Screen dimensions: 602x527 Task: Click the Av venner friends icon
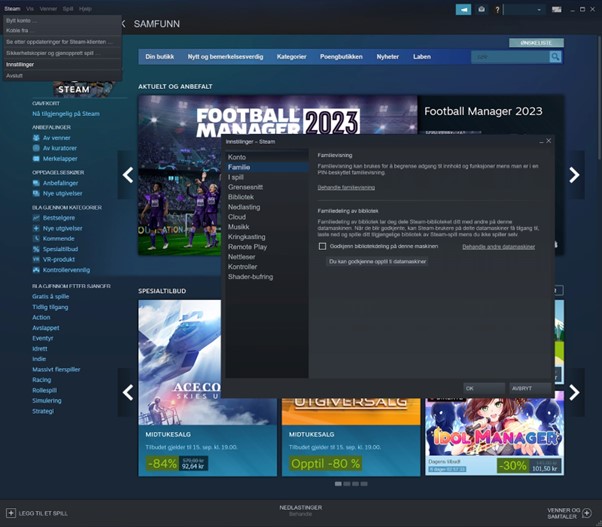[x=36, y=137]
